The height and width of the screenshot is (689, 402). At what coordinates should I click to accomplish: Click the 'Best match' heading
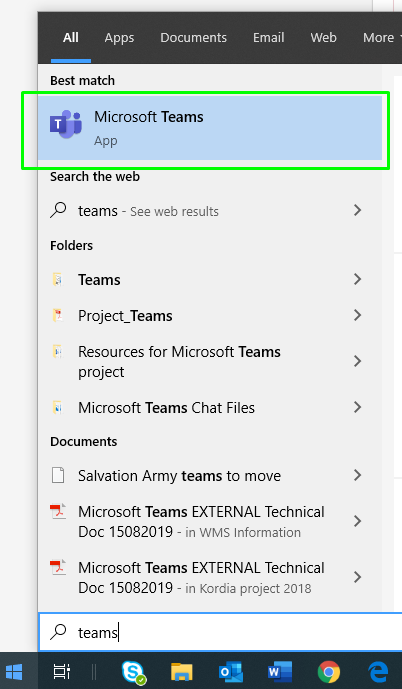tap(82, 80)
